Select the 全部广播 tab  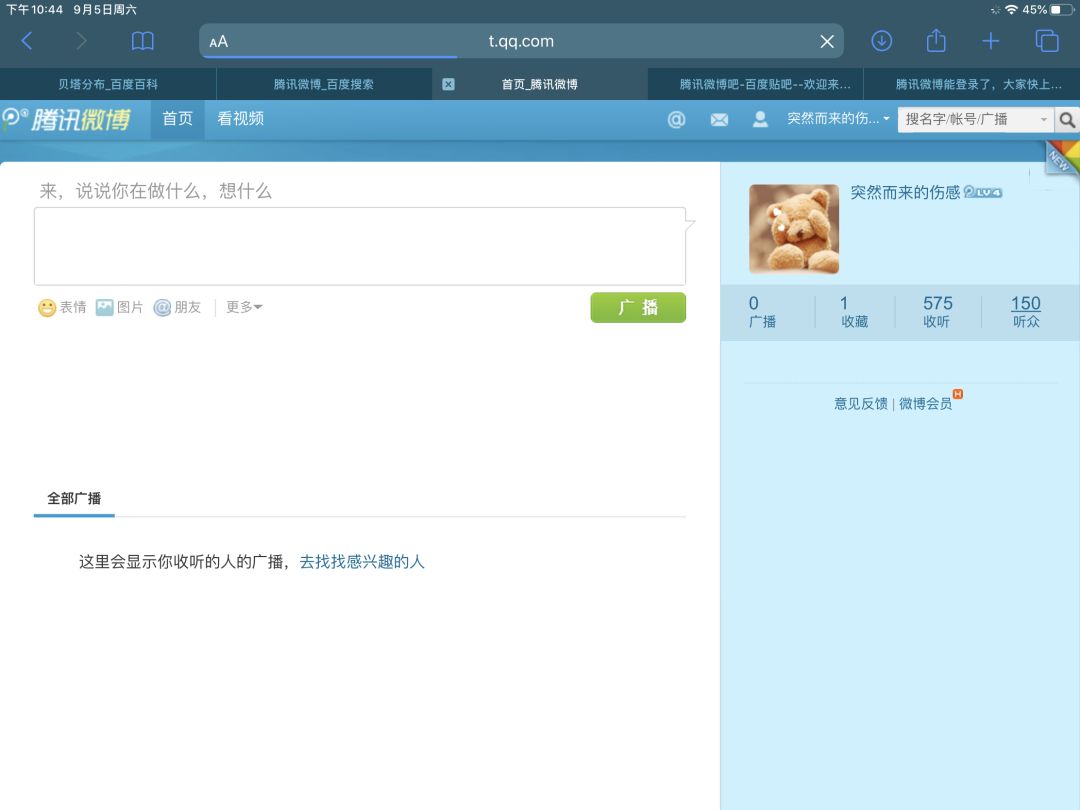point(74,499)
